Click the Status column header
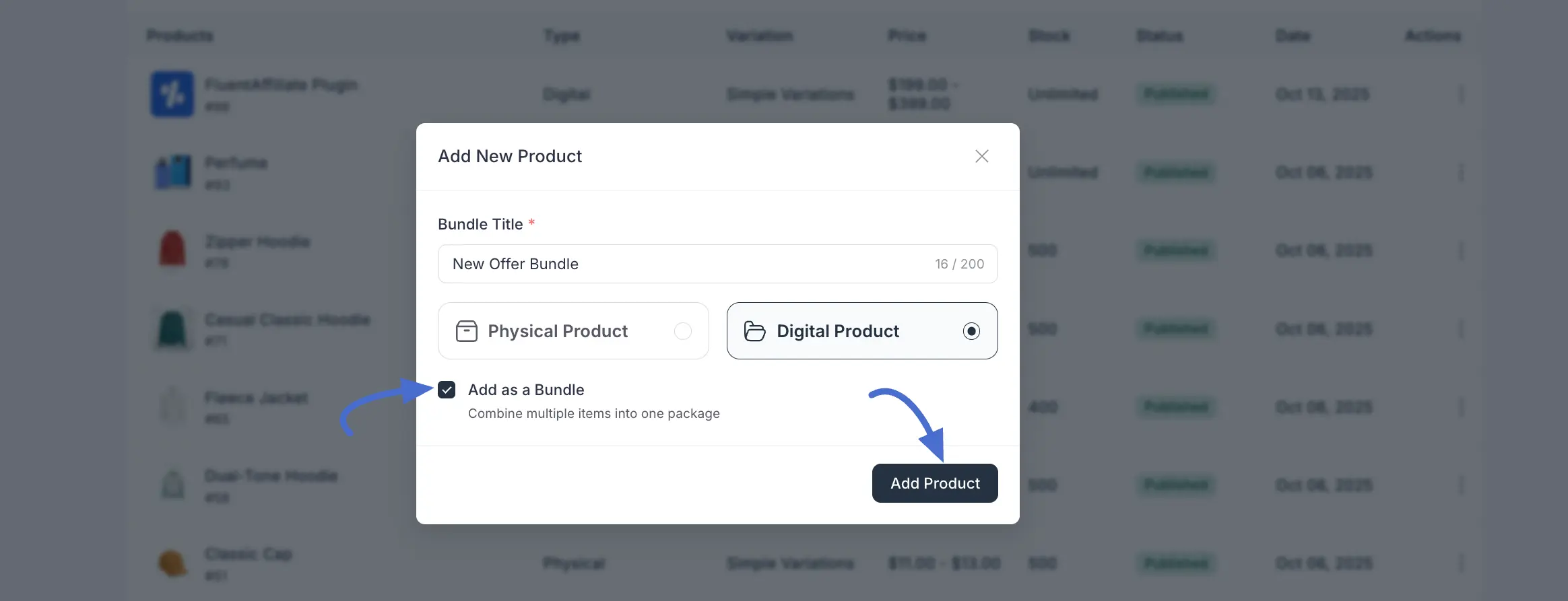The width and height of the screenshot is (1568, 601). coord(1158,36)
